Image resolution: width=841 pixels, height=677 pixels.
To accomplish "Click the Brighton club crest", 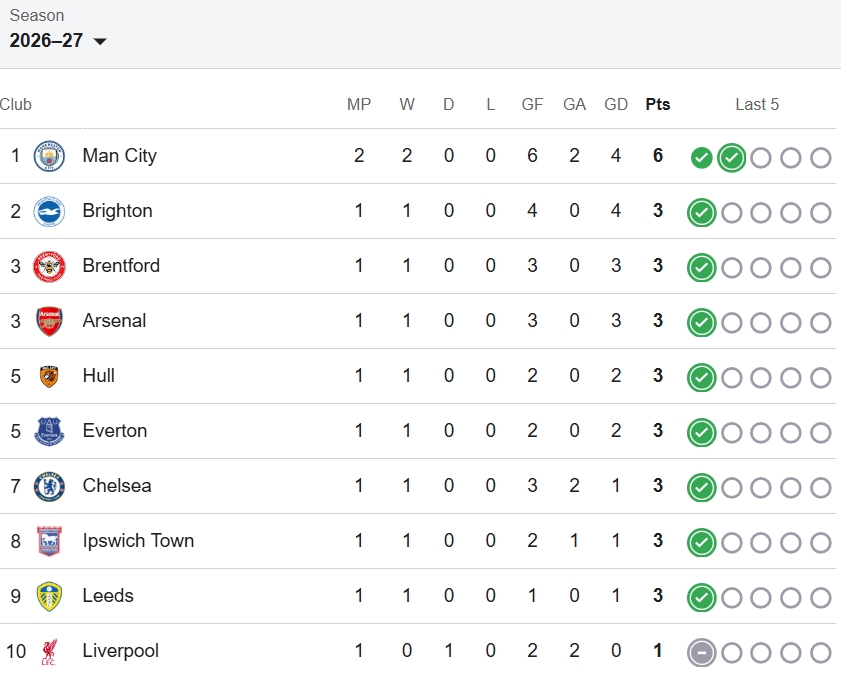I will tap(49, 211).
